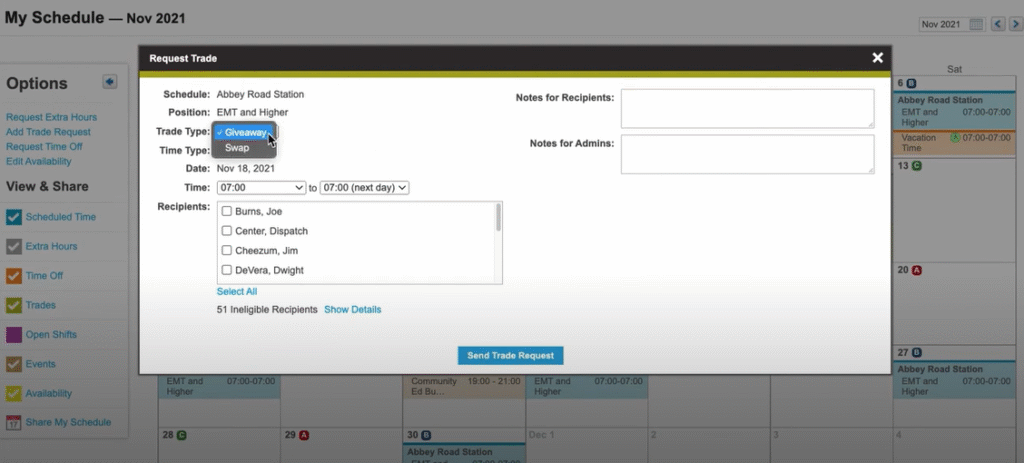Open Share My Schedule link
The image size is (1024, 463).
[x=68, y=423]
